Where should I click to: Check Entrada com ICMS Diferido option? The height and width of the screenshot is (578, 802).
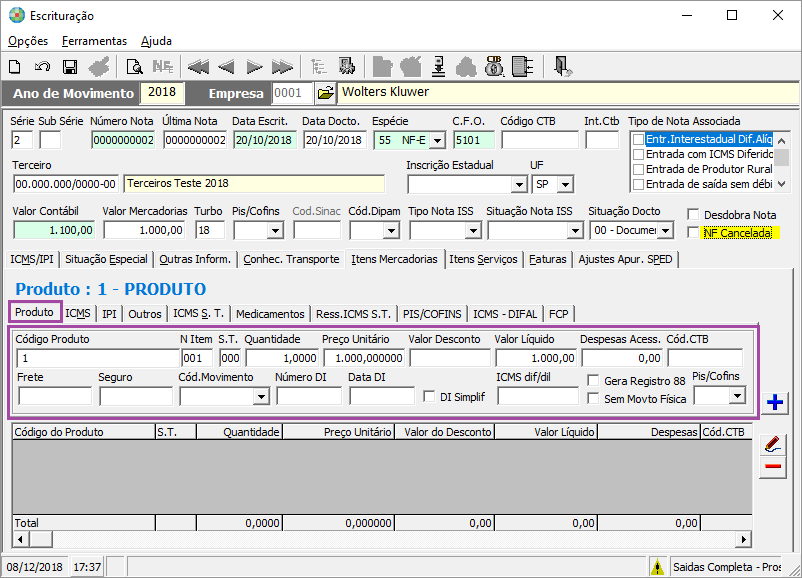pyautogui.click(x=638, y=154)
